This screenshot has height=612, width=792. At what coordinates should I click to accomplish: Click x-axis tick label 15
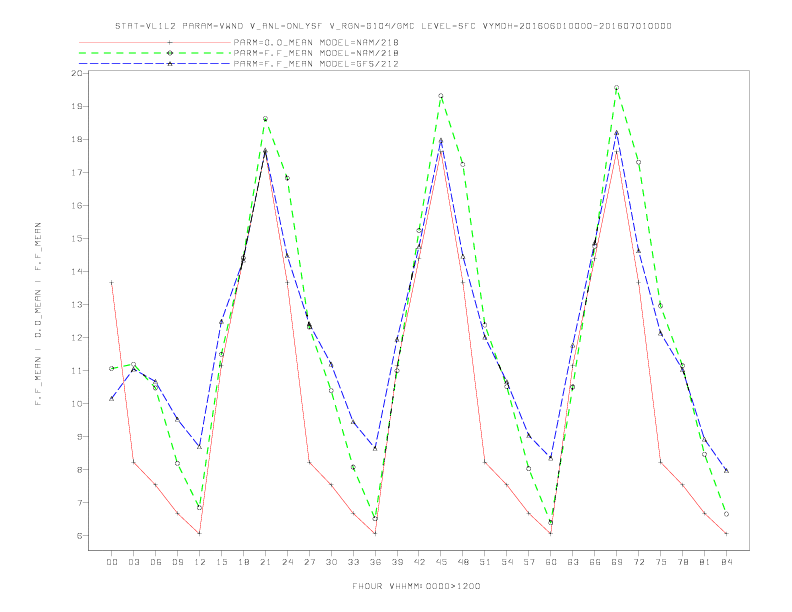point(221,562)
